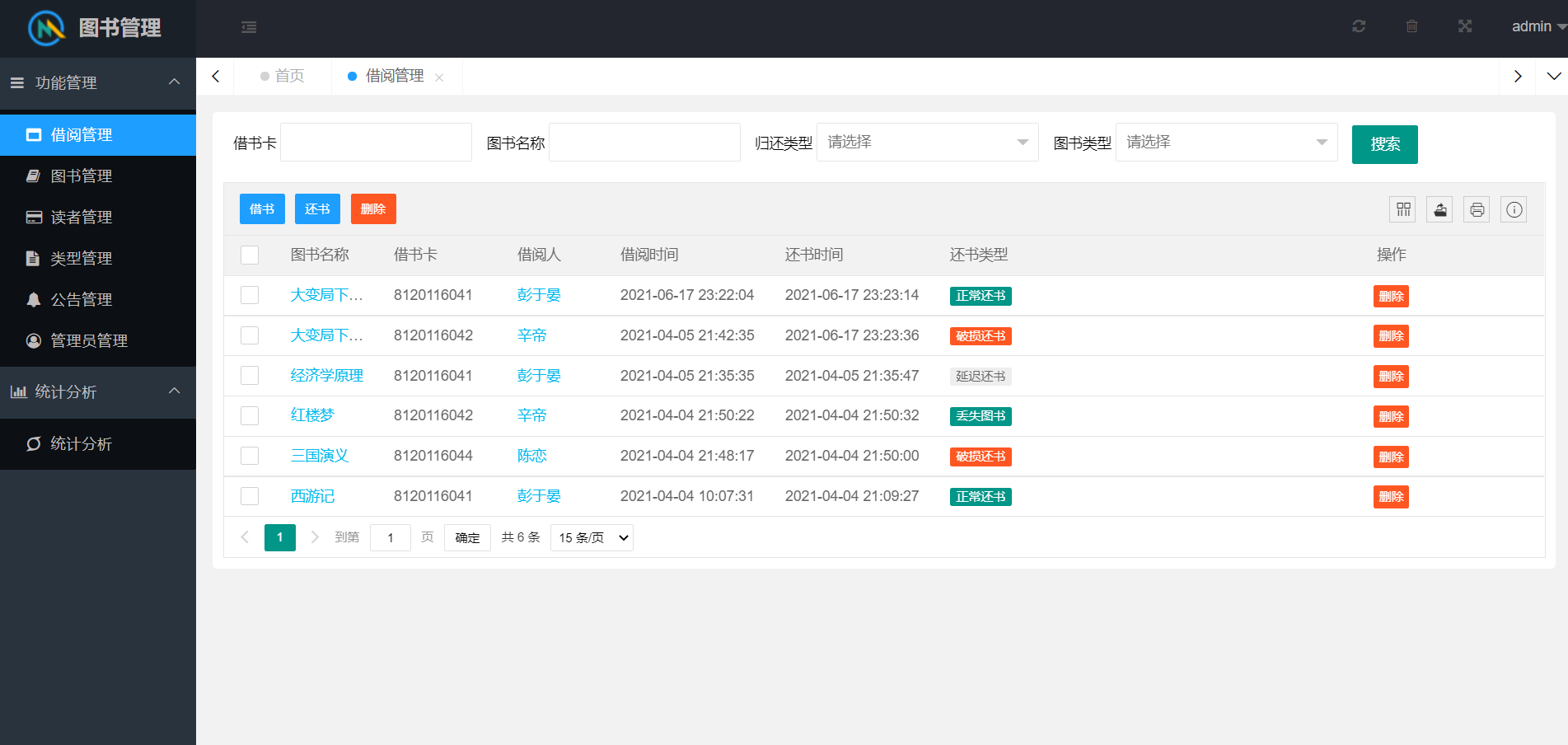The image size is (1568, 745).
Task: Check the row checkbox for 红楼梦
Action: (250, 415)
